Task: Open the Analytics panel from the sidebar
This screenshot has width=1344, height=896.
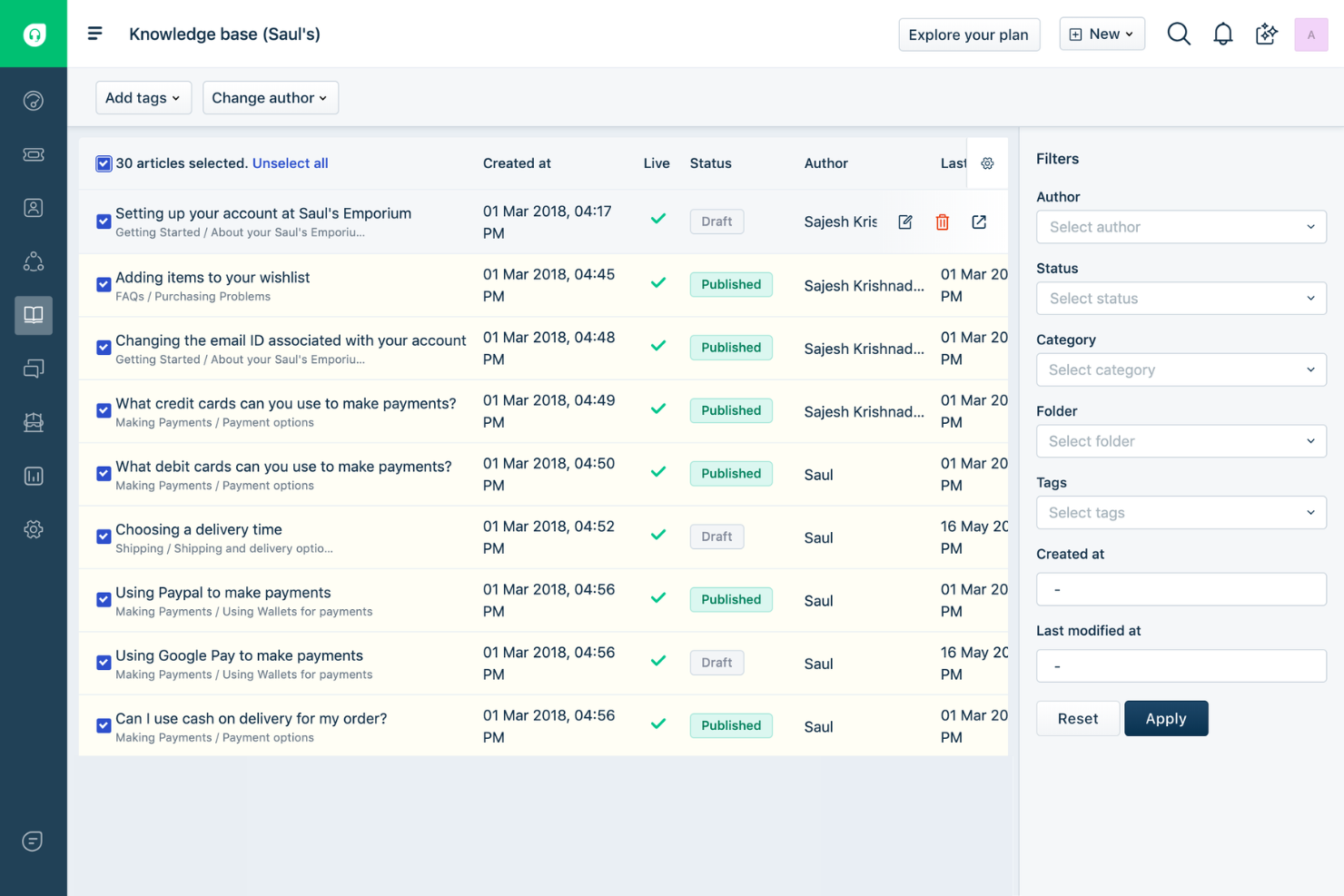Action: click(x=33, y=476)
